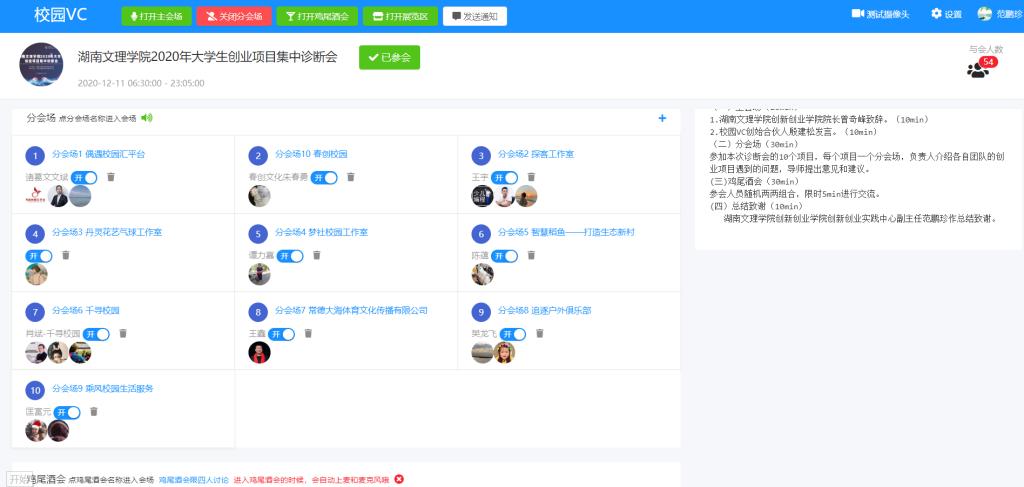Image resolution: width=1024 pixels, height=487 pixels.
Task: Open the participants count icon showing 54
Action: (978, 69)
